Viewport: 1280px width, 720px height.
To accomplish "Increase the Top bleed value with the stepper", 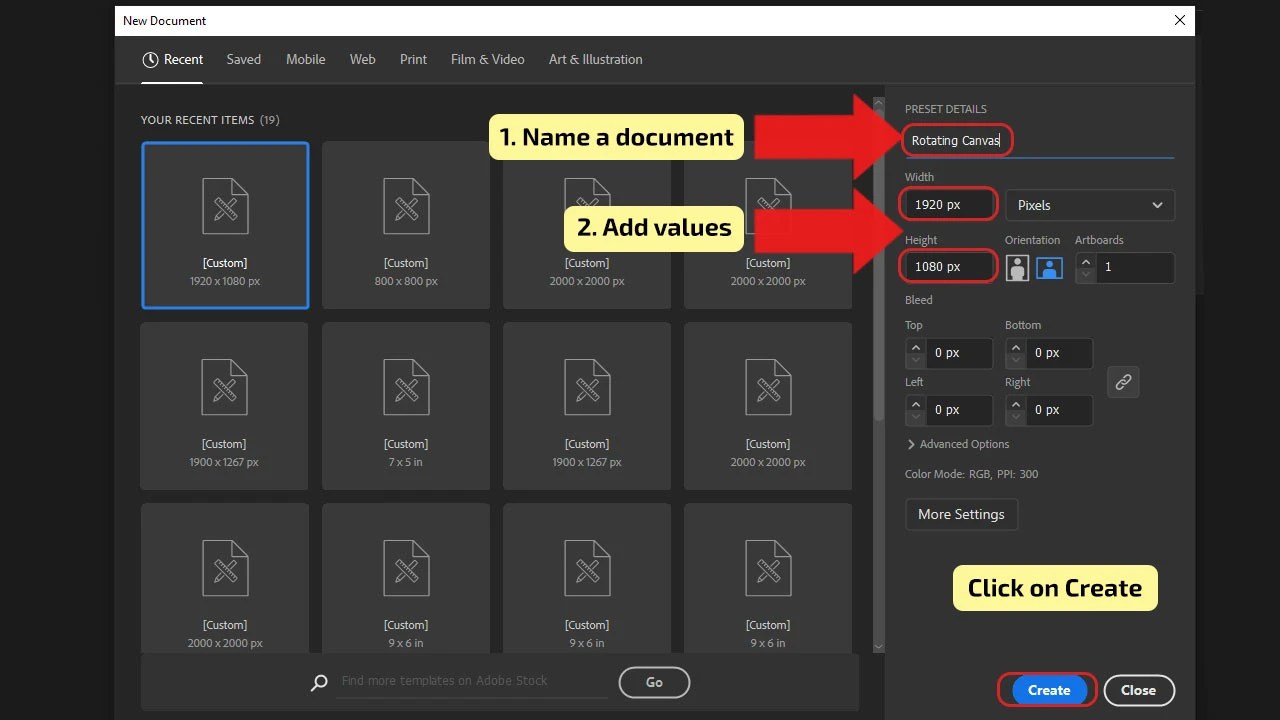I will pyautogui.click(x=915, y=347).
